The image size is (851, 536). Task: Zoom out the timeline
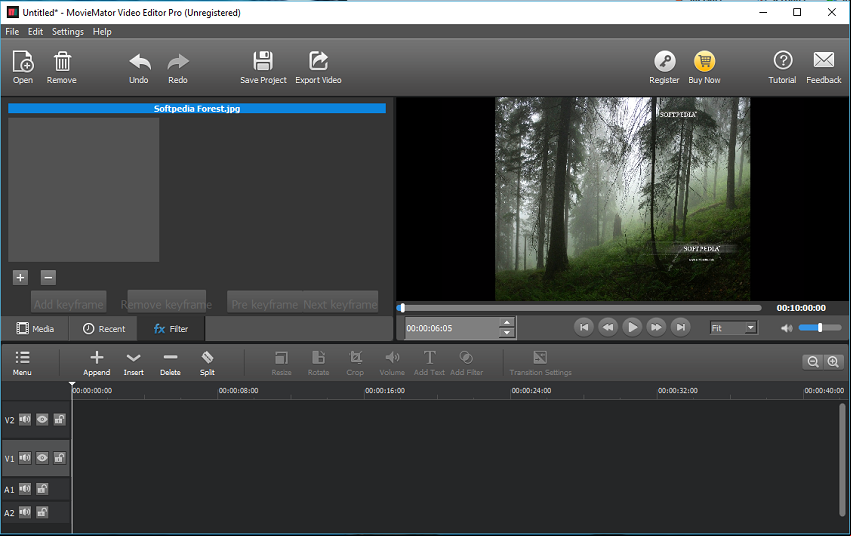pos(812,362)
